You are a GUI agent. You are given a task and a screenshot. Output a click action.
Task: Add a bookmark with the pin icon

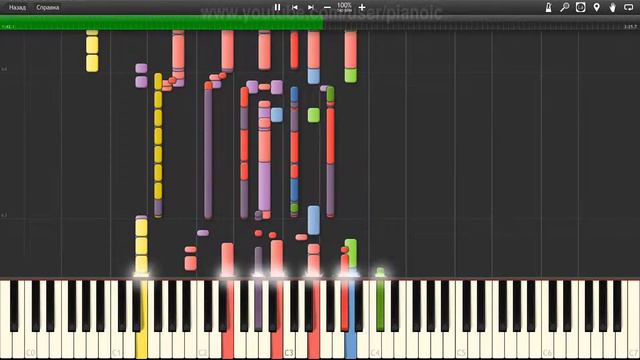click(x=597, y=7)
